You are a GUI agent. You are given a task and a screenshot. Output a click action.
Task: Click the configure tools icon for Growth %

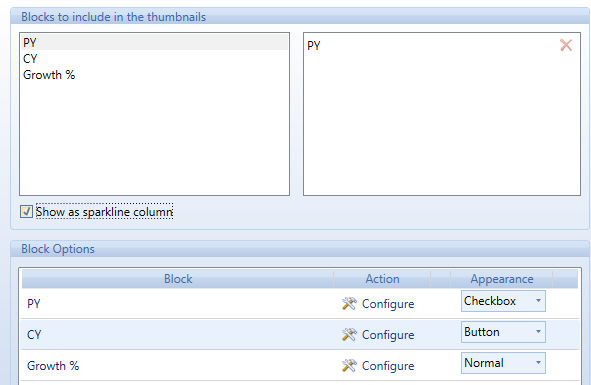[349, 365]
